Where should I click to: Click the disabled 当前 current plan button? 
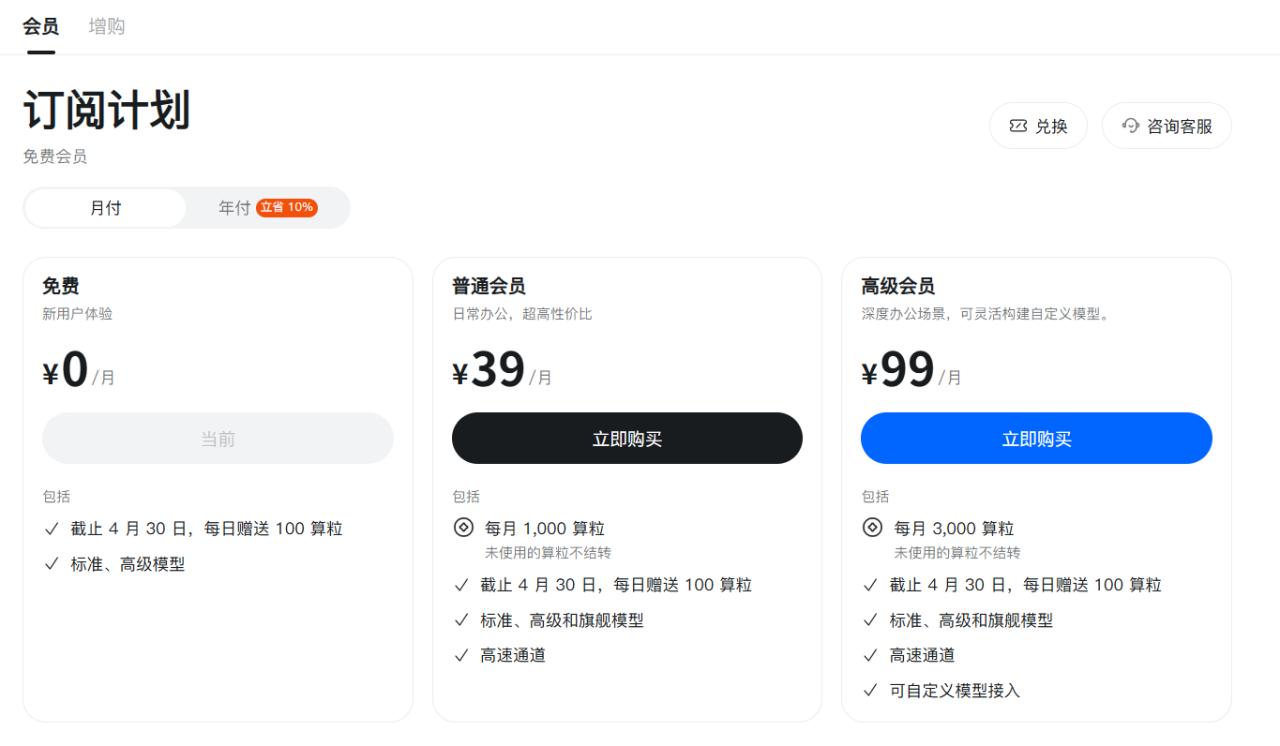tap(218, 439)
